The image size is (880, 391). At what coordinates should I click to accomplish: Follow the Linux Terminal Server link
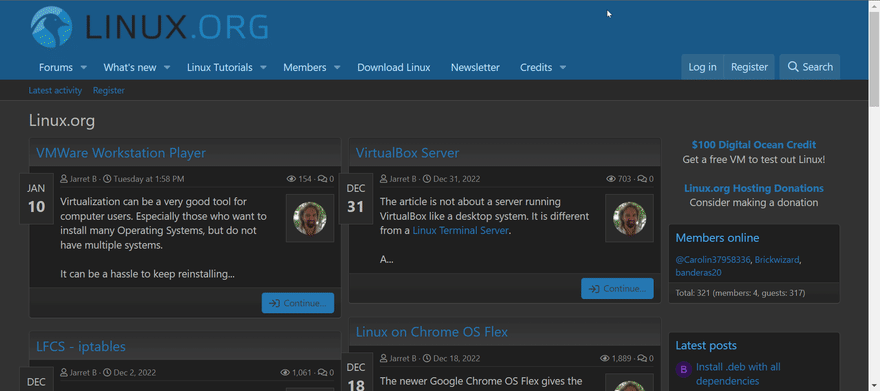tap(460, 231)
